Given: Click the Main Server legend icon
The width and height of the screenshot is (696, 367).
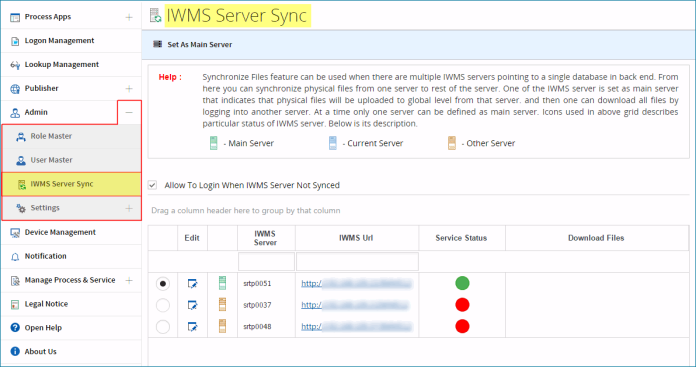Looking at the screenshot, I should coord(214,143).
